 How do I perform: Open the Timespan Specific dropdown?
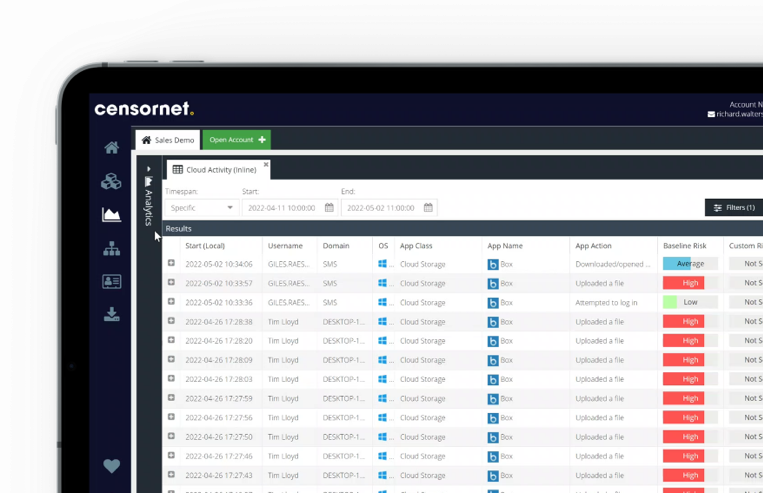pyautogui.click(x=201, y=208)
